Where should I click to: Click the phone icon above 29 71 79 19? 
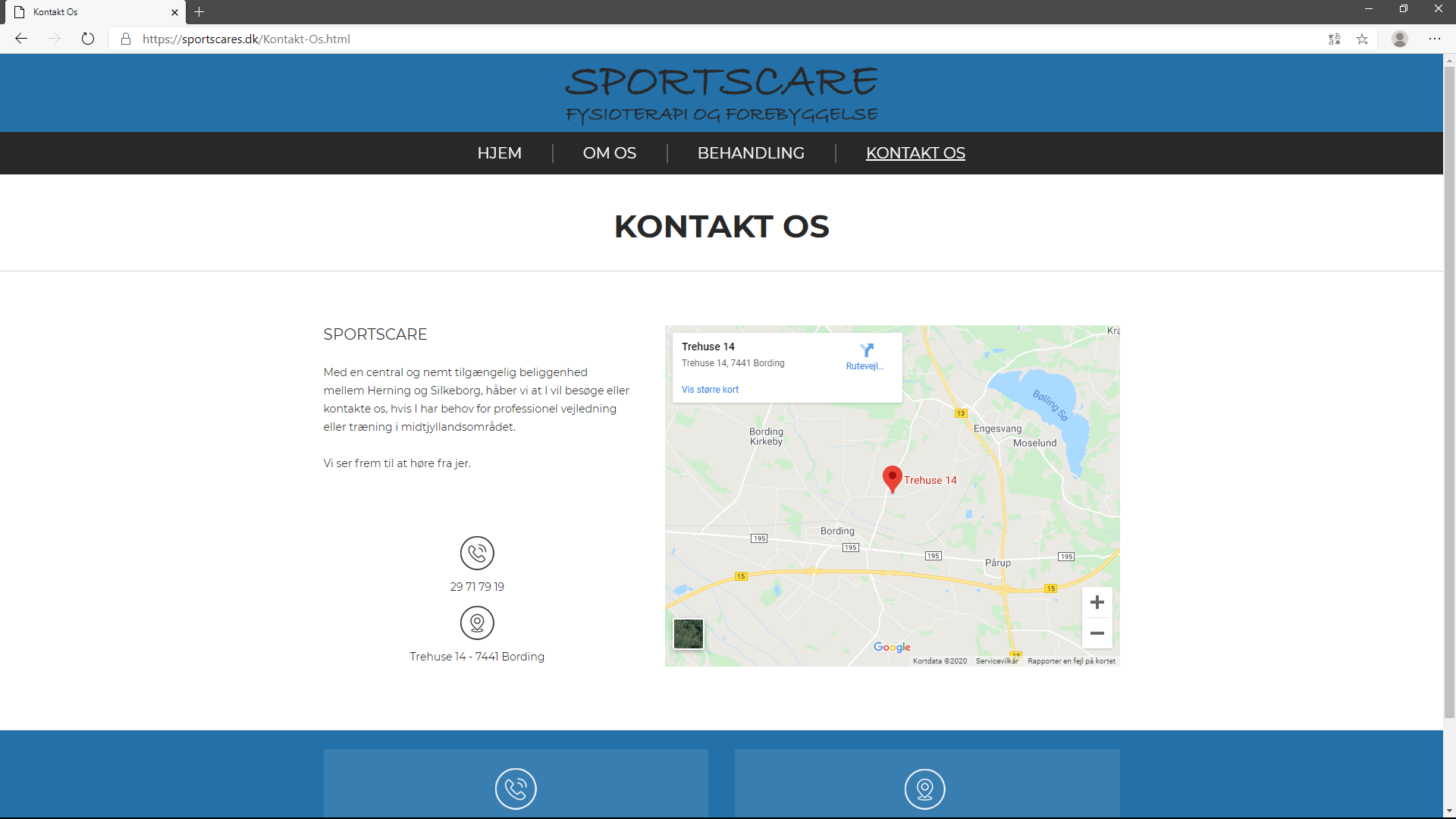pos(477,553)
